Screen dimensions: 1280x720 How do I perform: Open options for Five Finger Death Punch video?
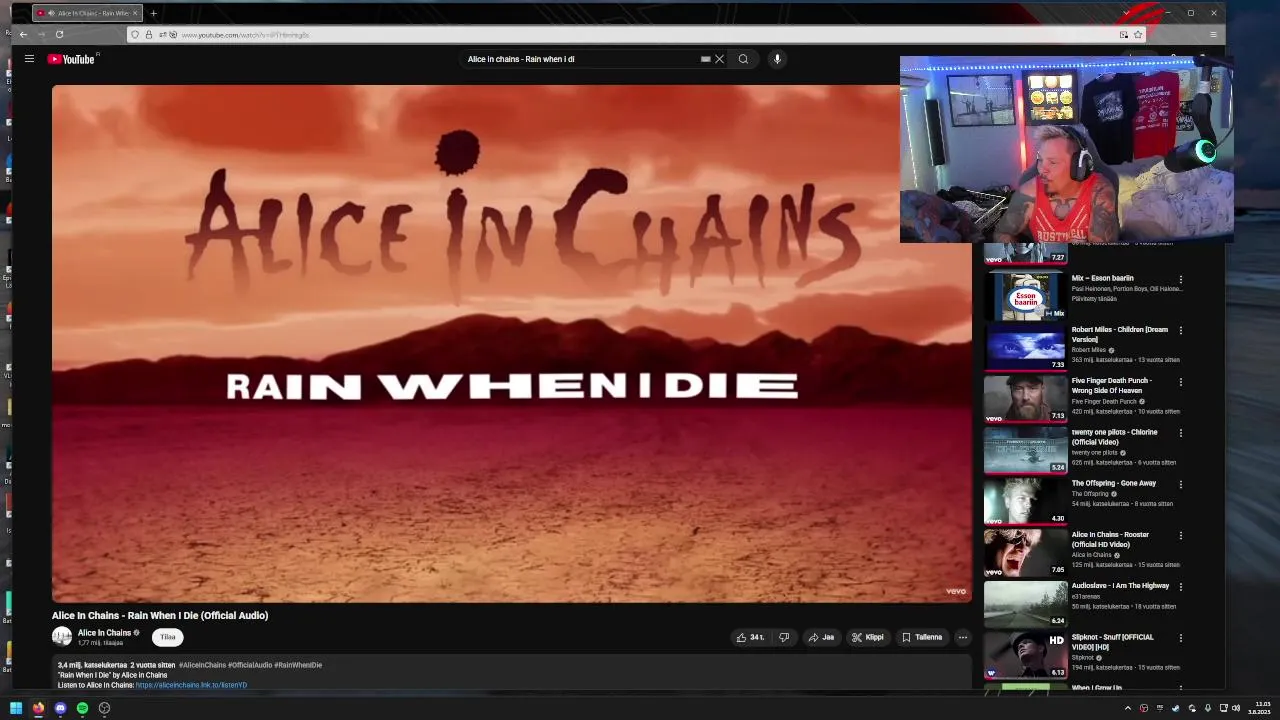(x=1181, y=382)
